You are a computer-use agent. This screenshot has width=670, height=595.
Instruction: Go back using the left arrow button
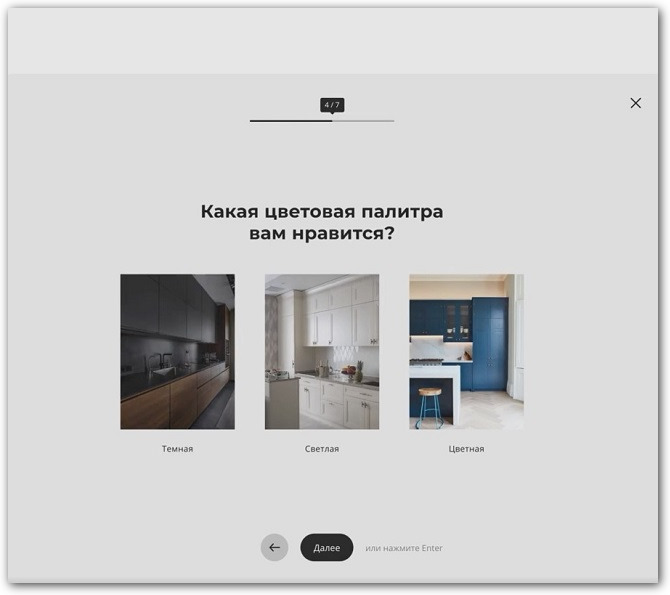[x=274, y=547]
